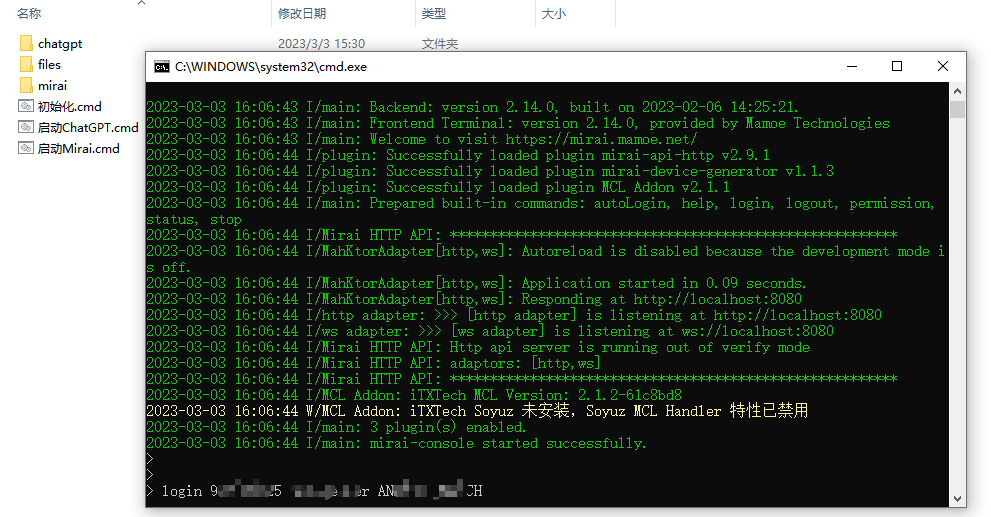Maximize the cmd.exe window
Image resolution: width=991 pixels, height=517 pixels.
[897, 66]
